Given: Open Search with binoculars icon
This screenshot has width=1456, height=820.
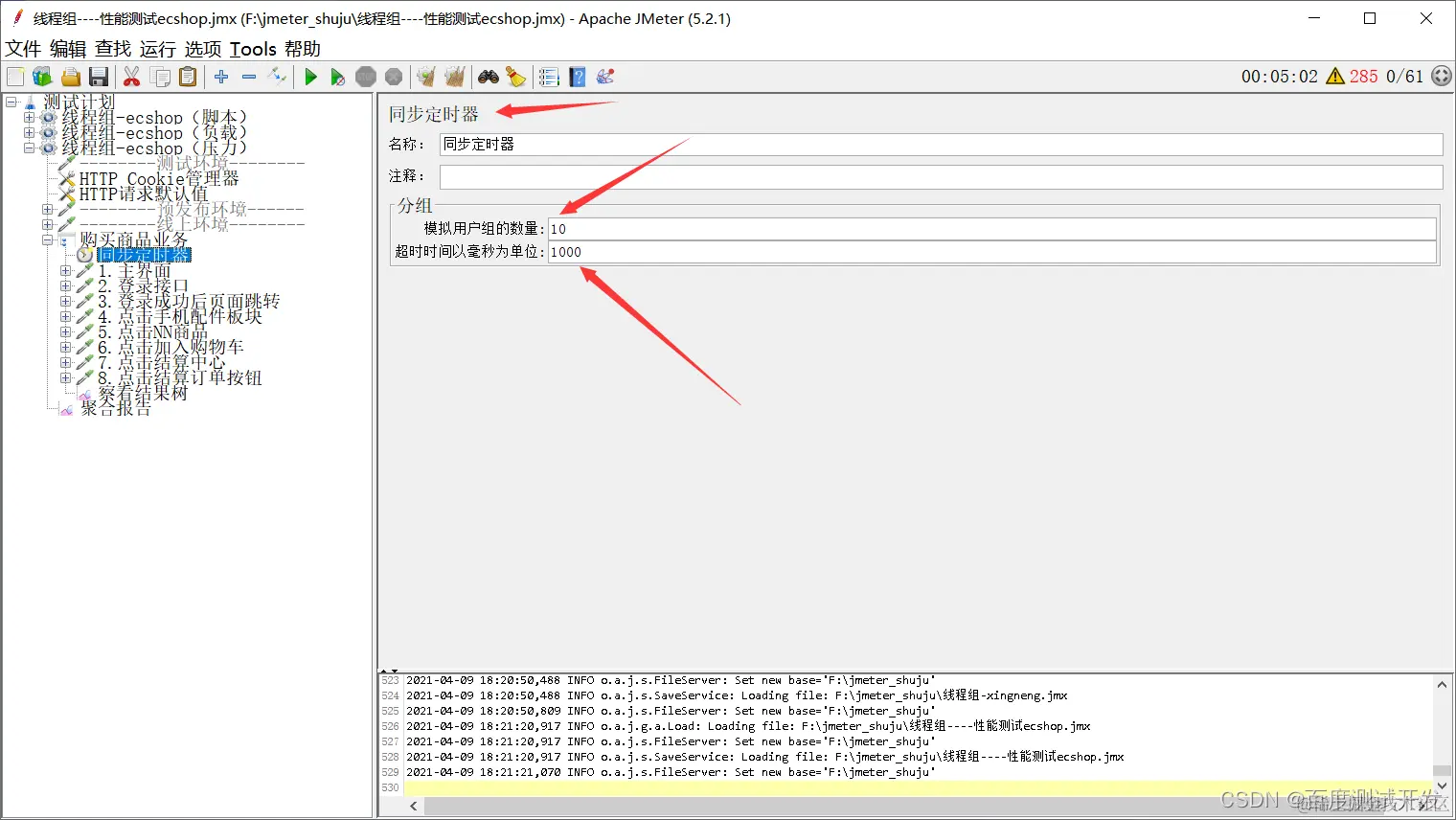Looking at the screenshot, I should point(489,77).
